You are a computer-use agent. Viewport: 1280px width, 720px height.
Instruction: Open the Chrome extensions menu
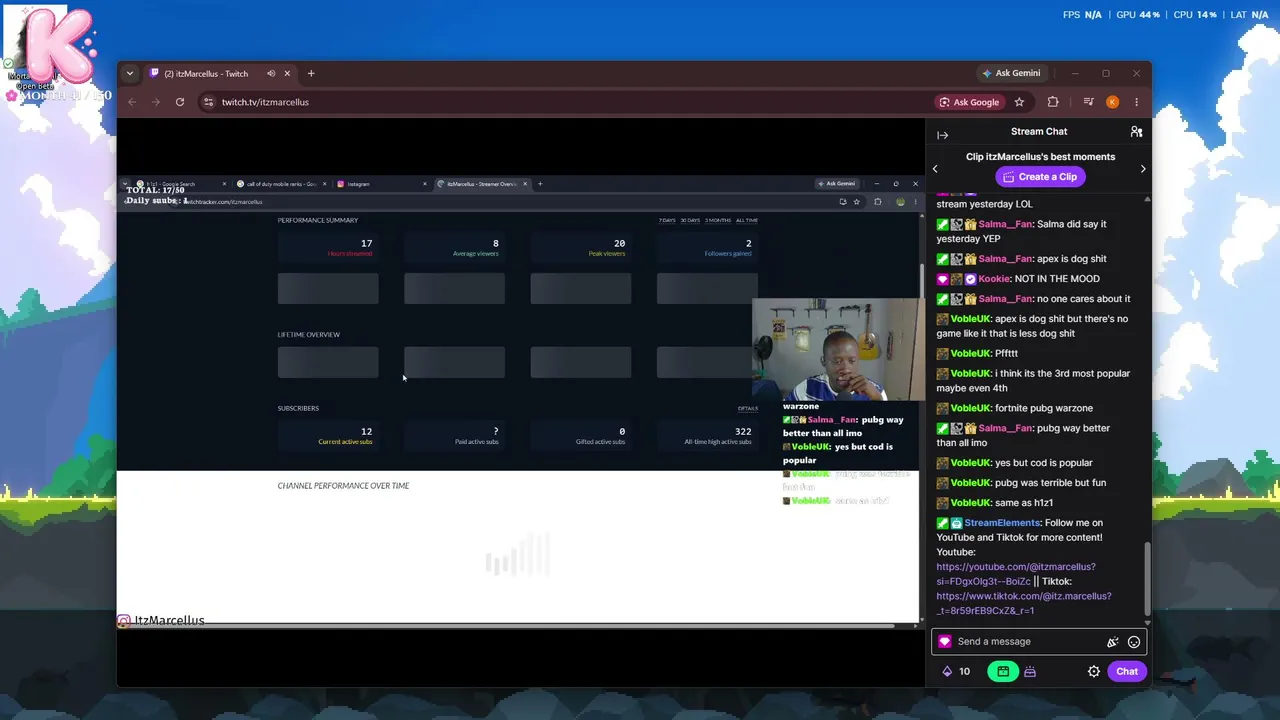(x=1053, y=102)
